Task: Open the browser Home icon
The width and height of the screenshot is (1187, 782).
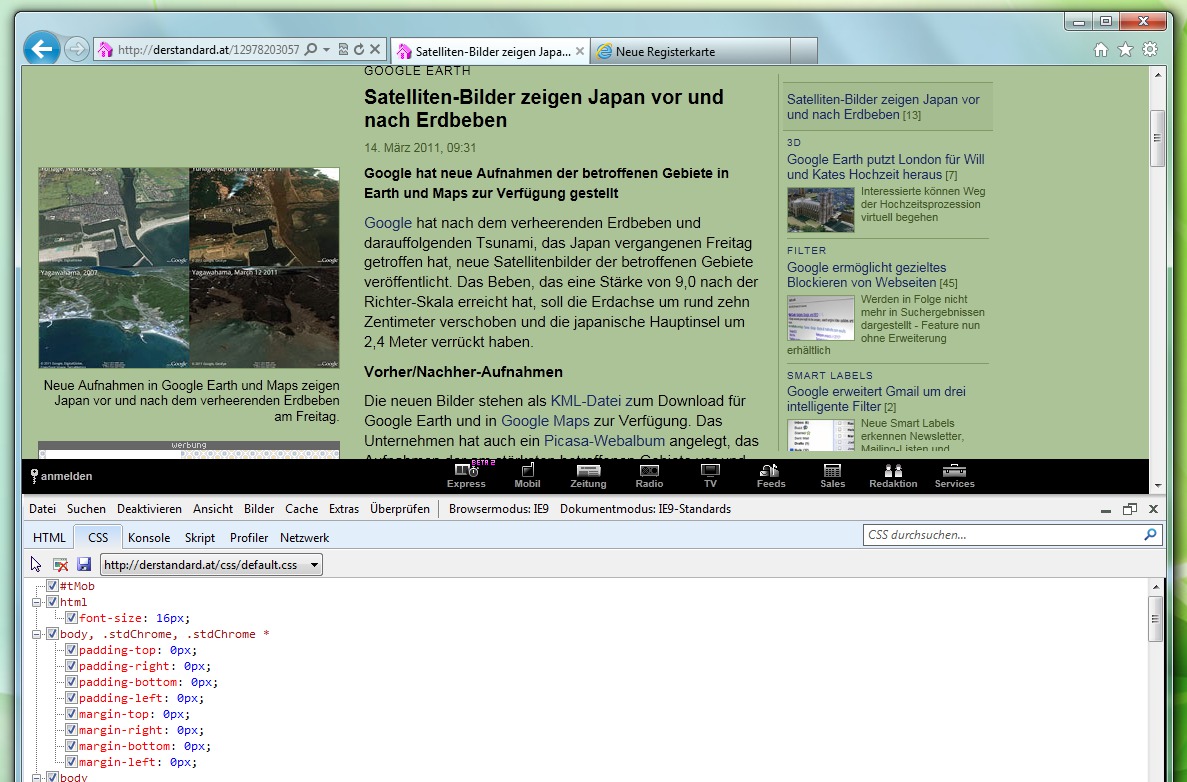Action: 1101,49
